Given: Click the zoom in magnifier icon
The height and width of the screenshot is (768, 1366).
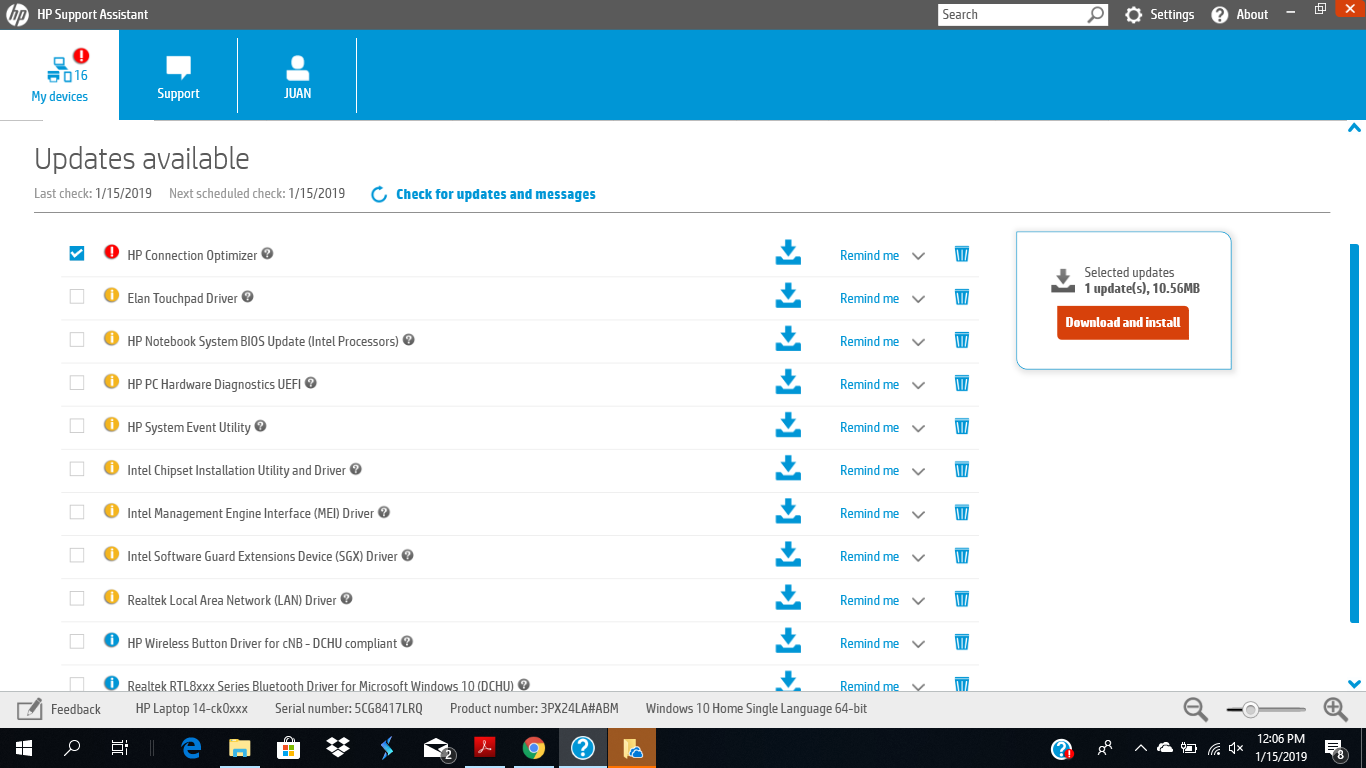Looking at the screenshot, I should click(x=1335, y=709).
